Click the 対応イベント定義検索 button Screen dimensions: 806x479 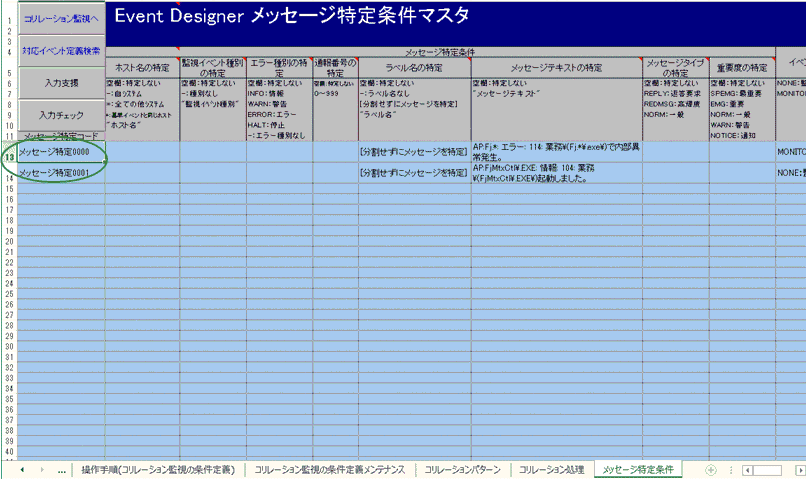(x=61, y=51)
